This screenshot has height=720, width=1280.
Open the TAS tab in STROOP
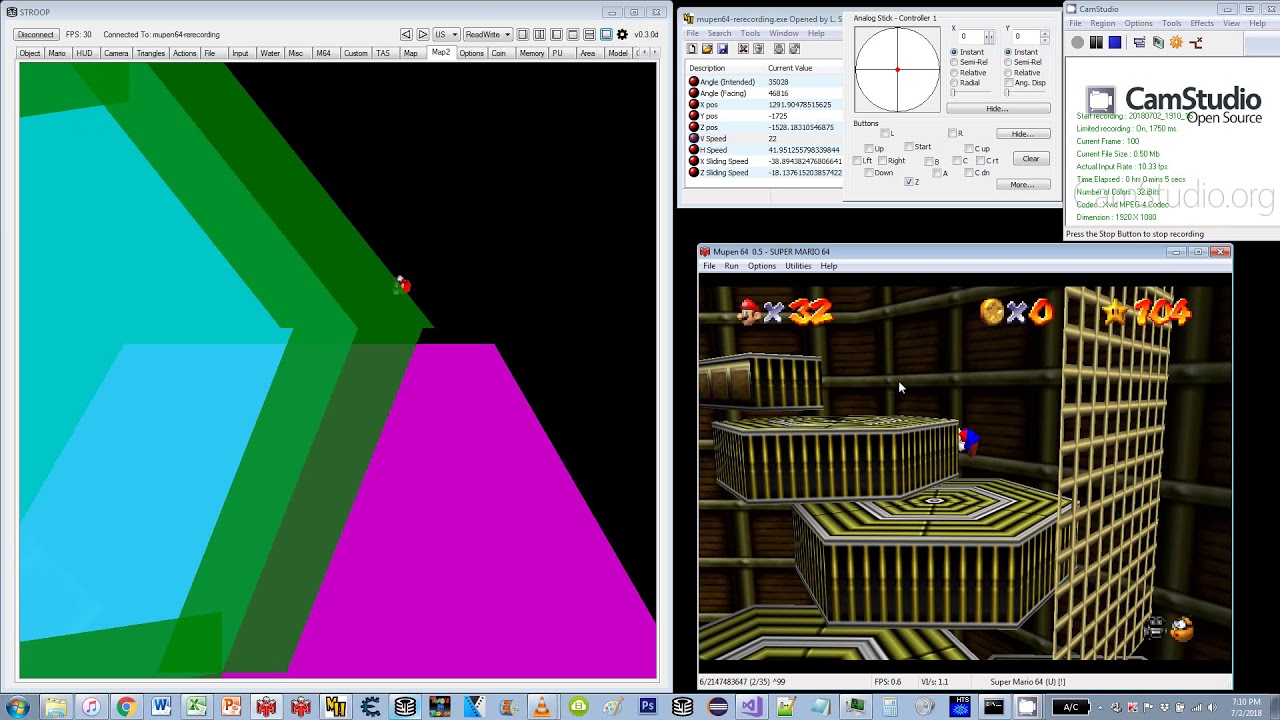(x=383, y=53)
